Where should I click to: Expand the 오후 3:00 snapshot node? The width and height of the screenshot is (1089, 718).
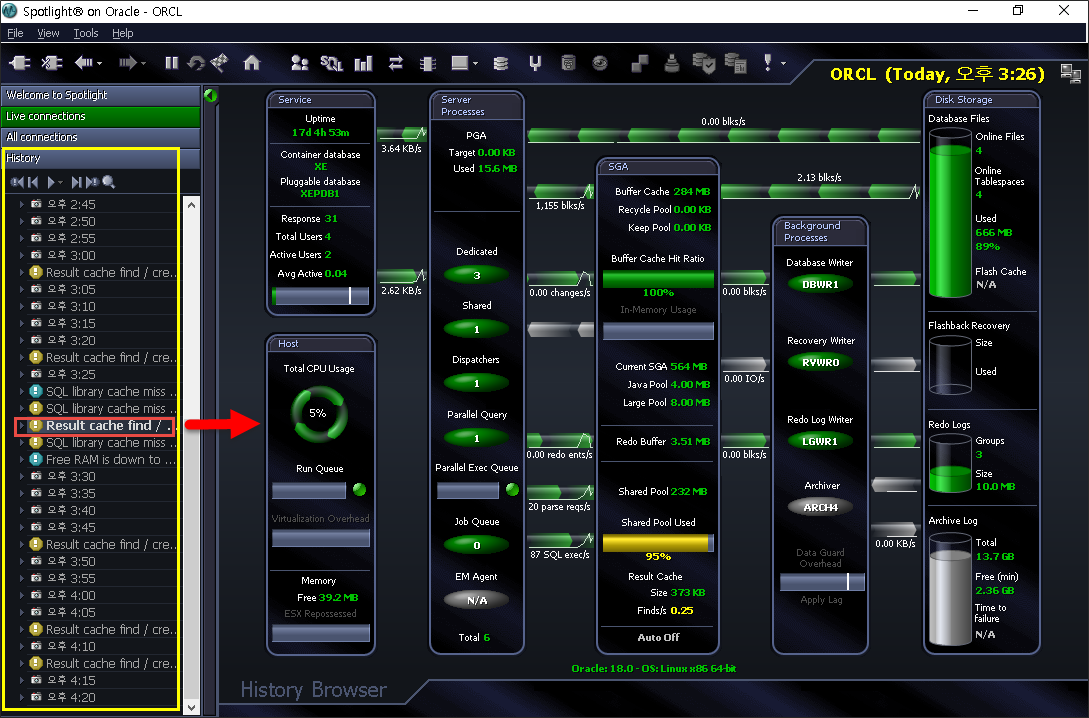(22, 255)
